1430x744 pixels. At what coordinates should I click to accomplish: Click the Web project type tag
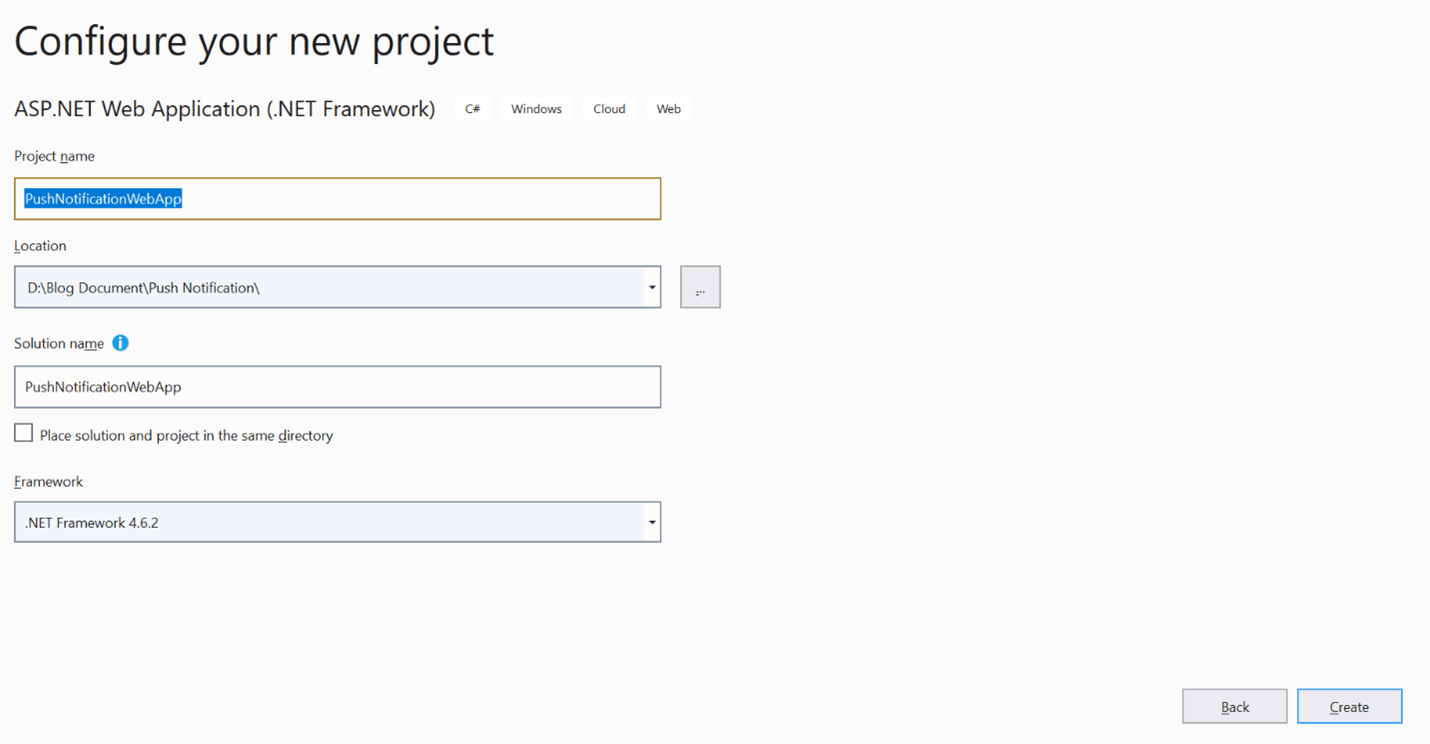point(669,109)
